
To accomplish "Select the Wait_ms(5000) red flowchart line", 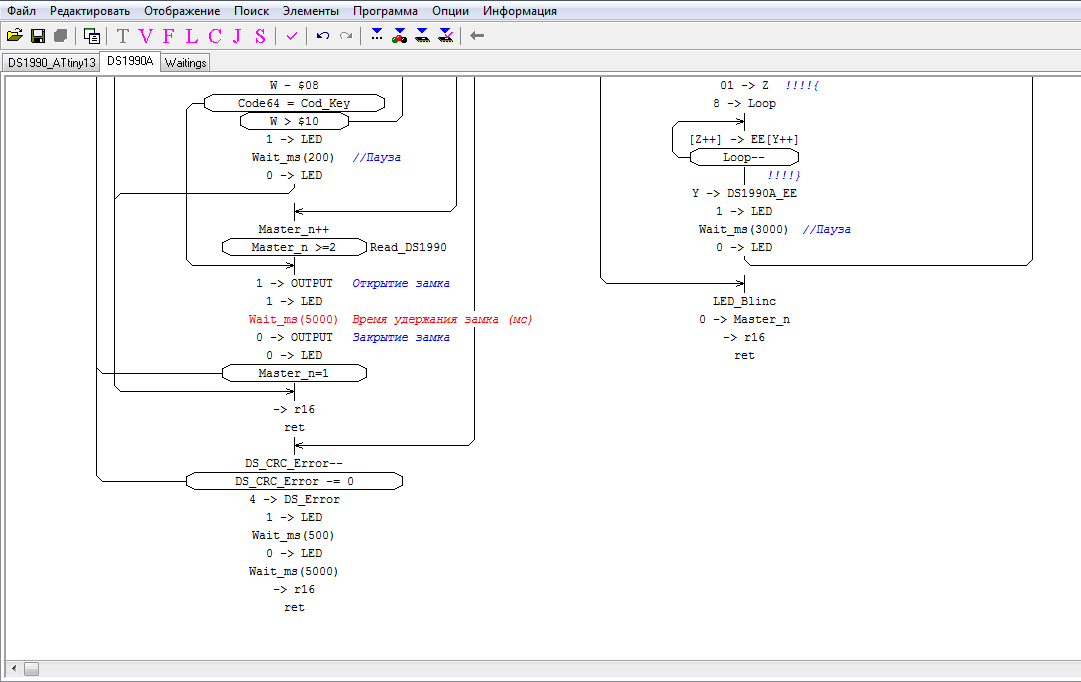I will (293, 319).
